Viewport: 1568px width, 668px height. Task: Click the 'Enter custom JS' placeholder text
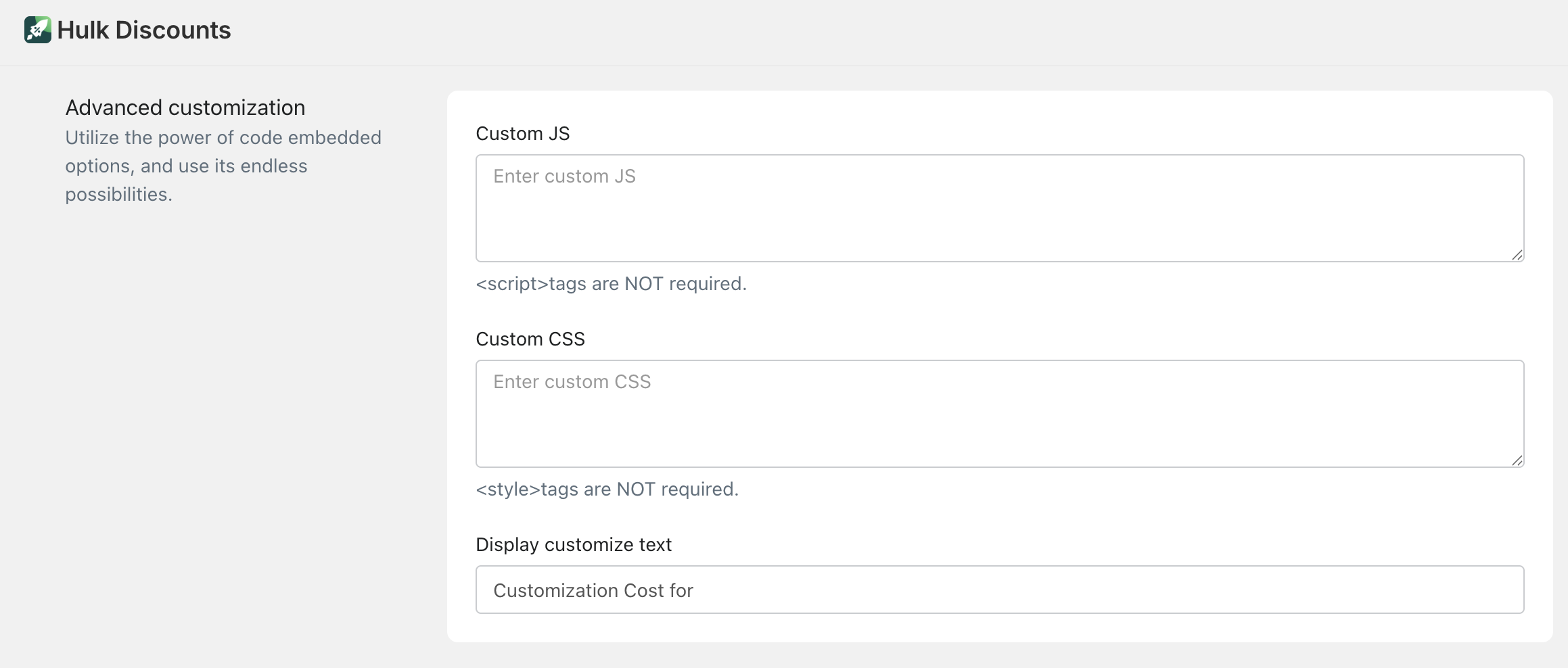[x=564, y=176]
